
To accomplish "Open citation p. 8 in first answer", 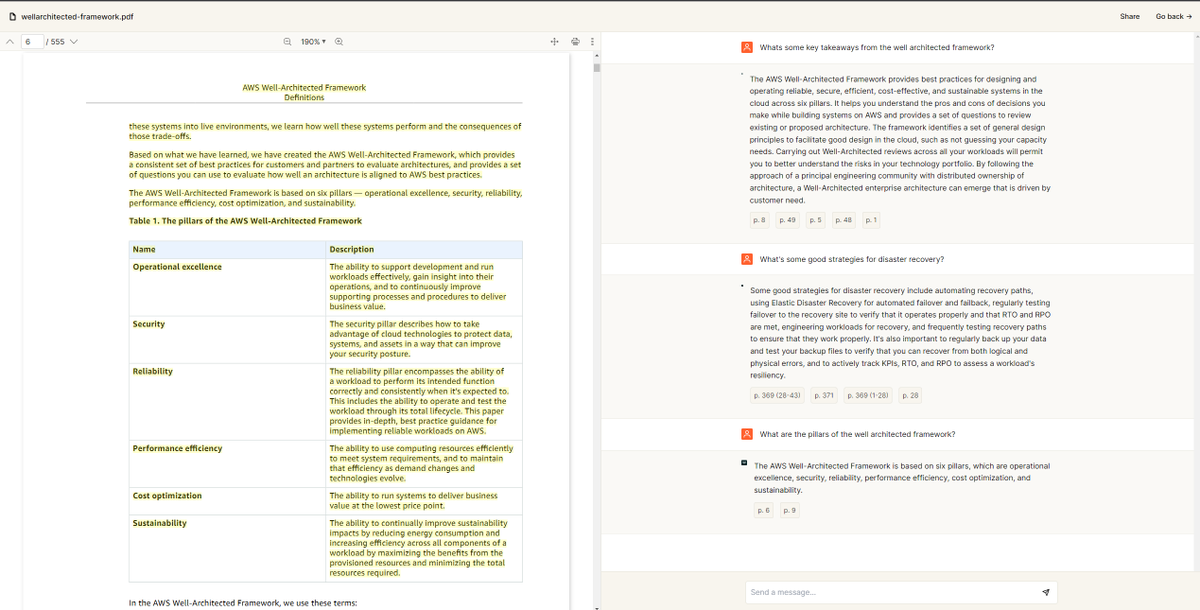I will click(x=759, y=219).
